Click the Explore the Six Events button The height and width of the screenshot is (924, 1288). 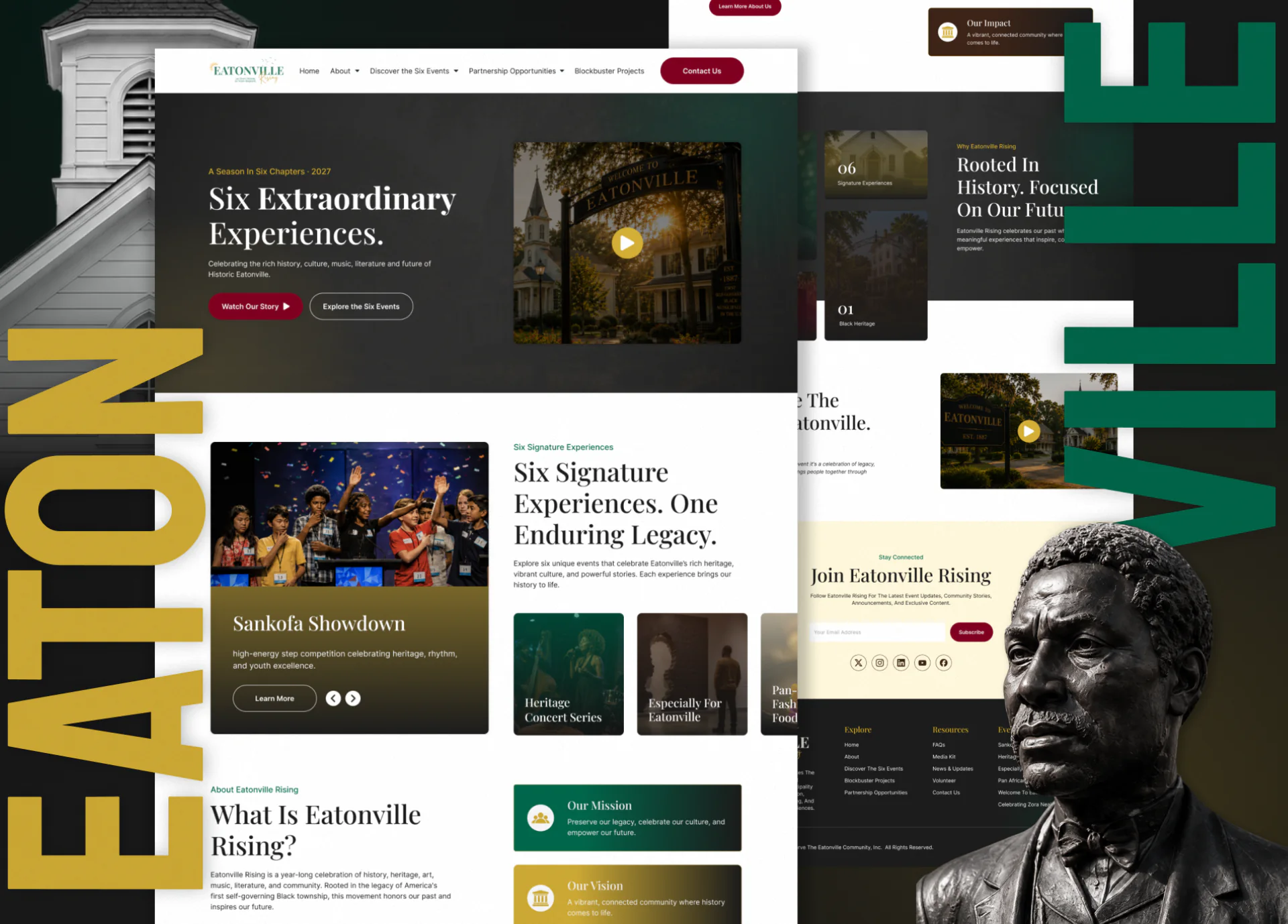(x=361, y=306)
